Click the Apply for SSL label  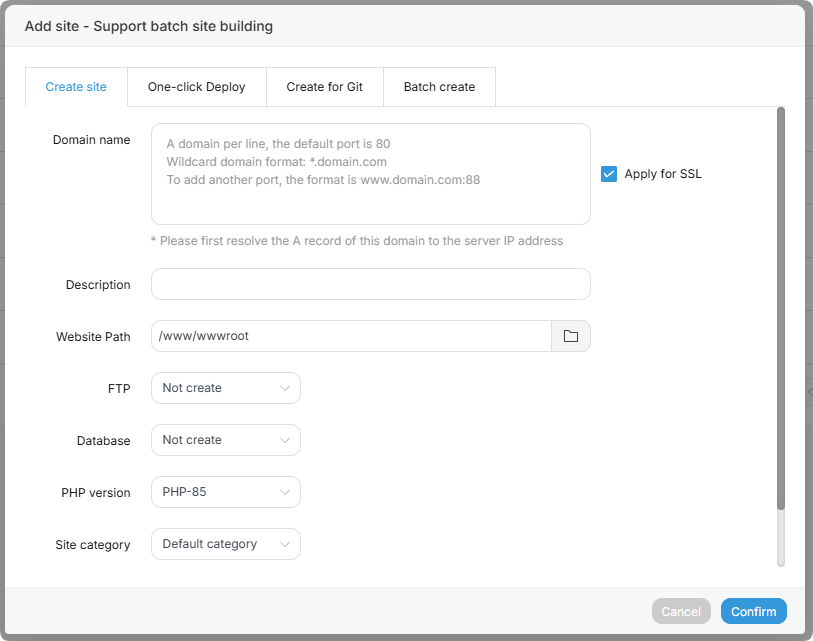coord(663,174)
